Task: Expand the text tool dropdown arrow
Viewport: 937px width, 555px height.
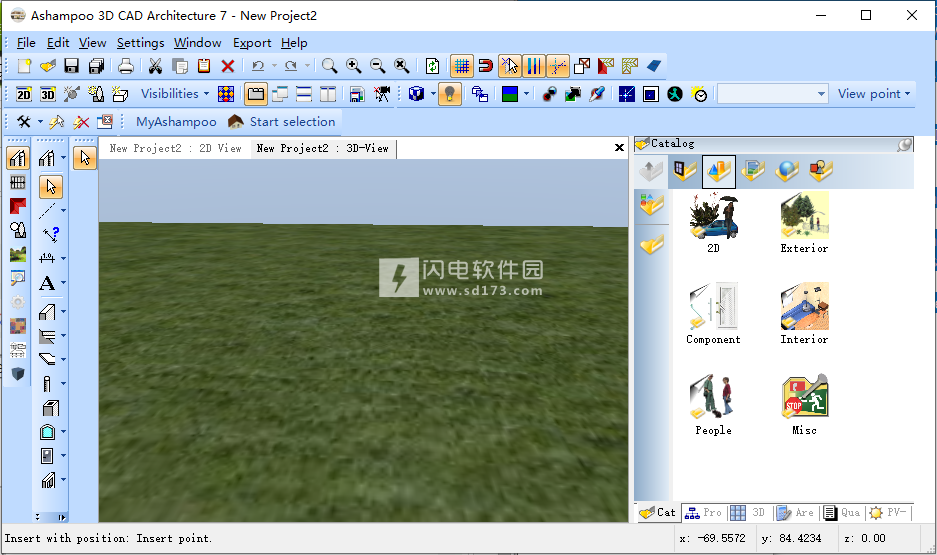Action: pyautogui.click(x=63, y=283)
